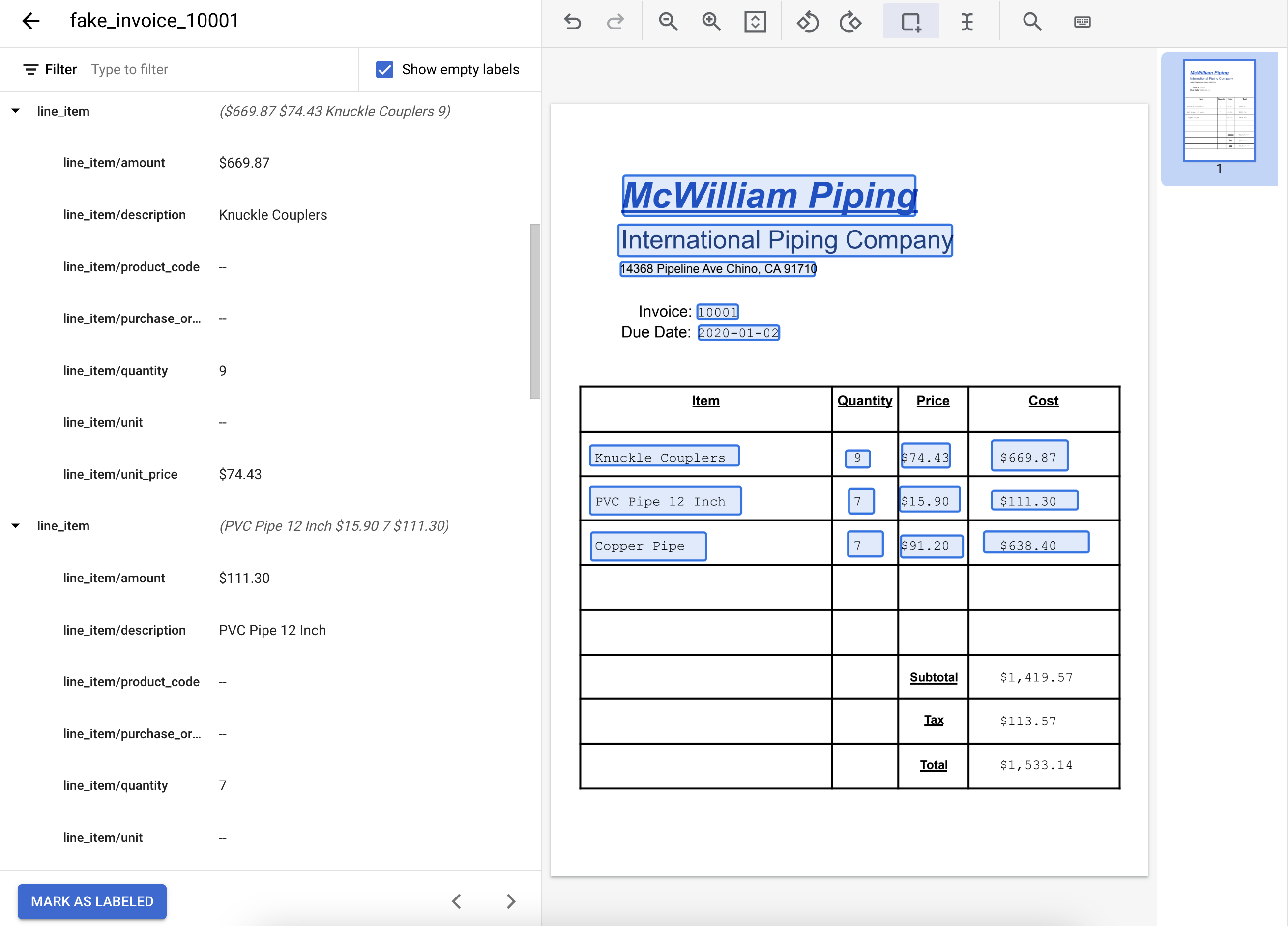Select the McWilliam Piping bounding box
Screen dimensions: 1288x926
[x=769, y=195]
